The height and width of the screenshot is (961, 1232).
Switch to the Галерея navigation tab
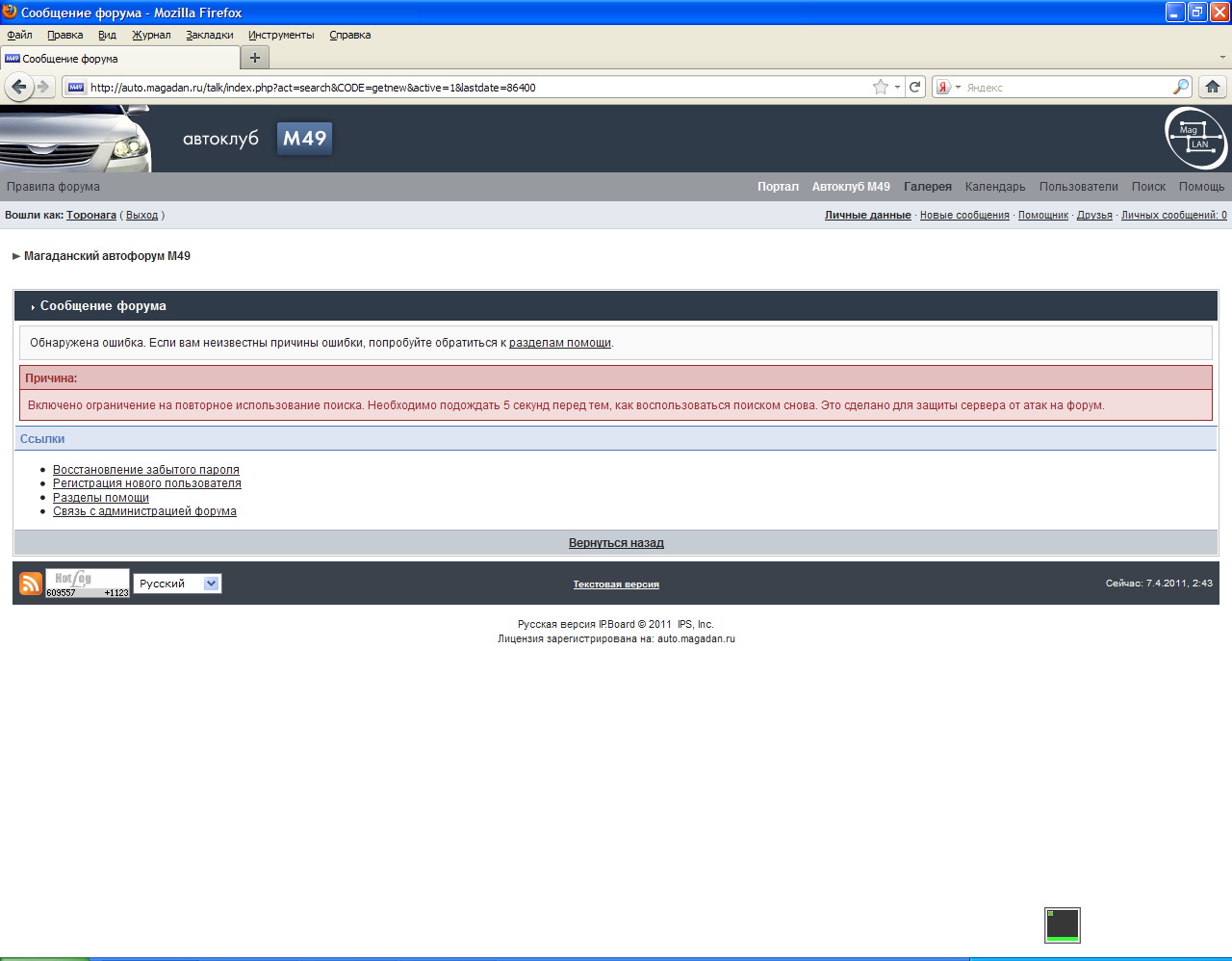(x=927, y=187)
